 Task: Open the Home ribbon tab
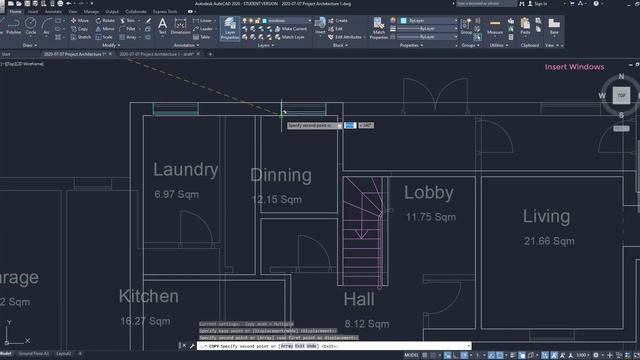(16, 11)
